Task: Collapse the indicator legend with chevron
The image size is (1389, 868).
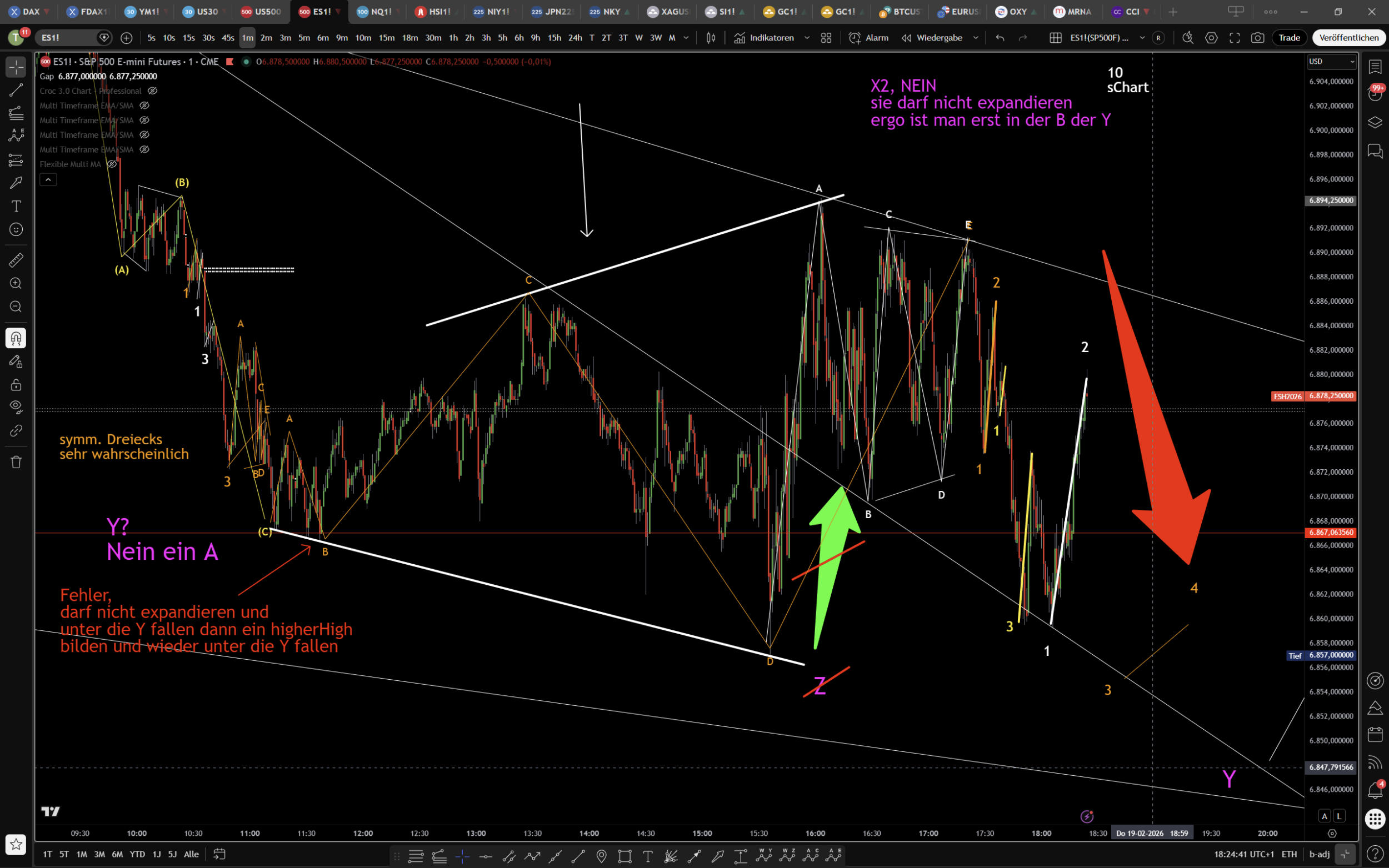Action: (x=48, y=180)
